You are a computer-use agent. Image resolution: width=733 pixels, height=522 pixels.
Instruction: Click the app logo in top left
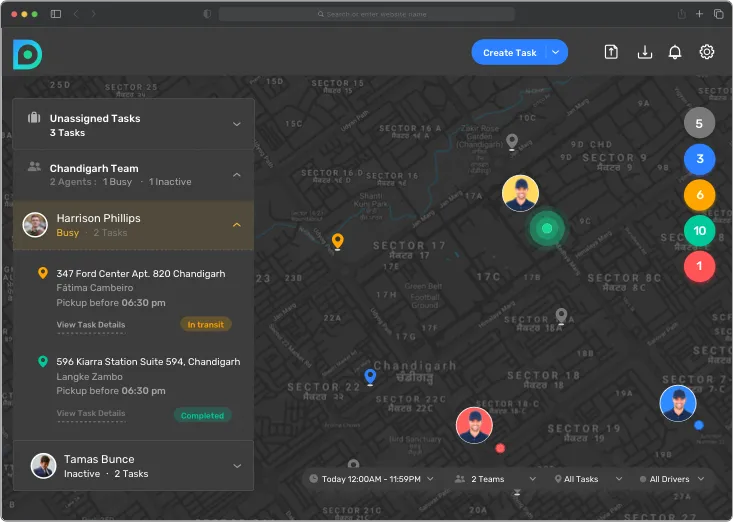pyautogui.click(x=27, y=55)
